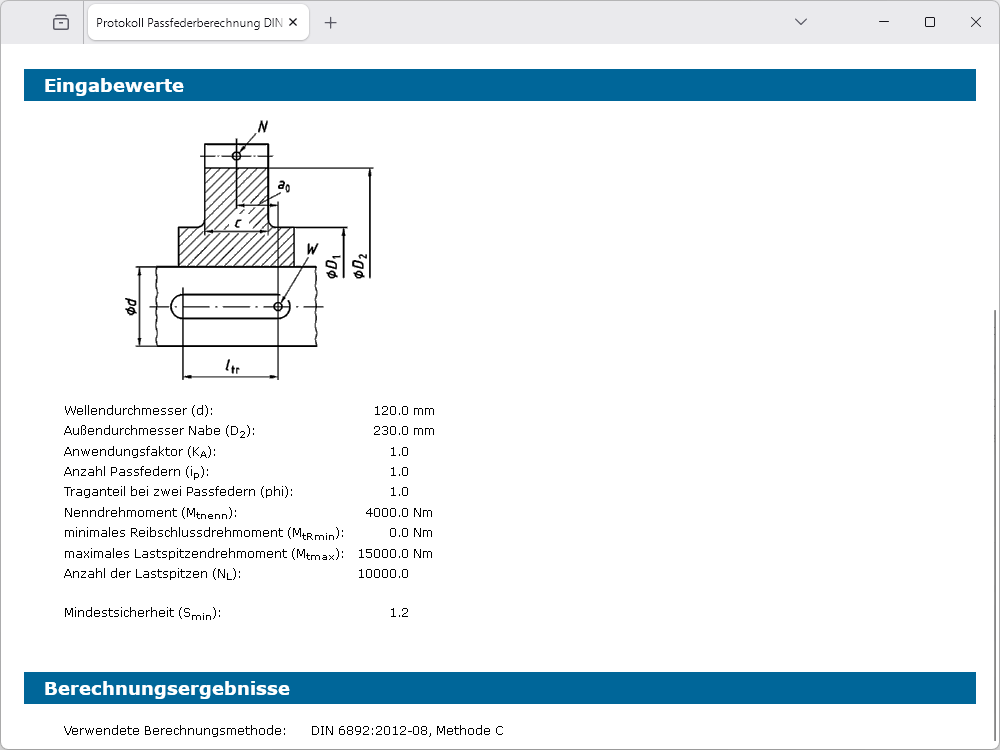This screenshot has width=1000, height=750.
Task: Click the Eingabewerte section header
Action: click(114, 86)
